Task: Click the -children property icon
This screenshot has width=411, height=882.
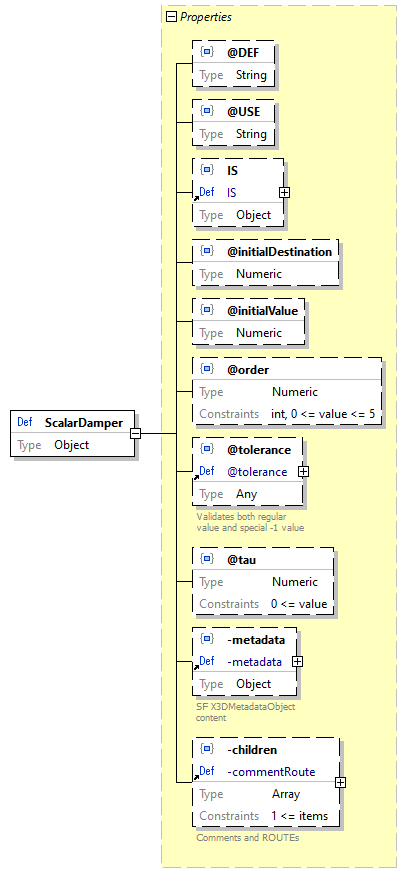Action: (207, 749)
